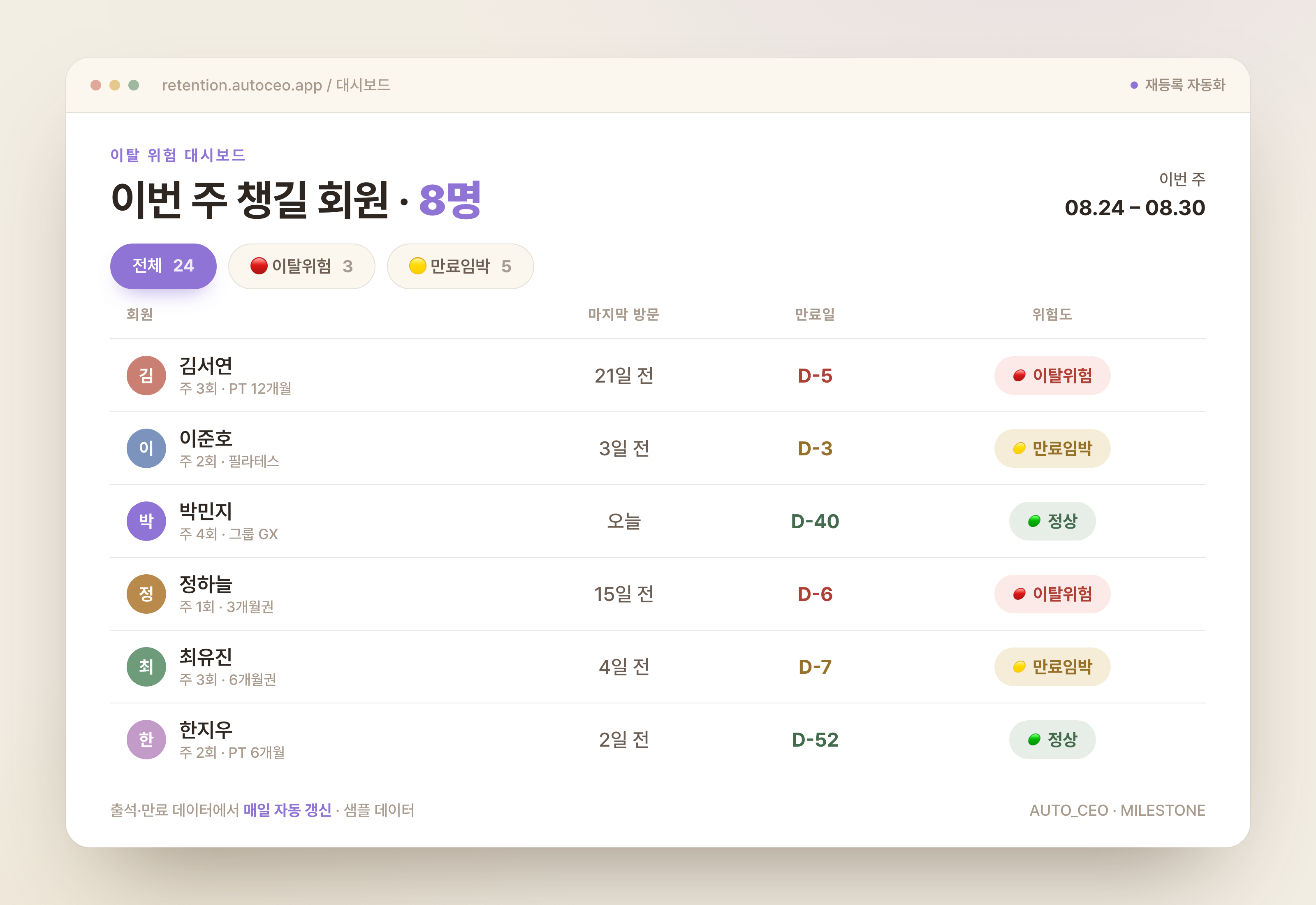The image size is (1316, 905).
Task: Click the D-7 expiry value
Action: coord(815,666)
